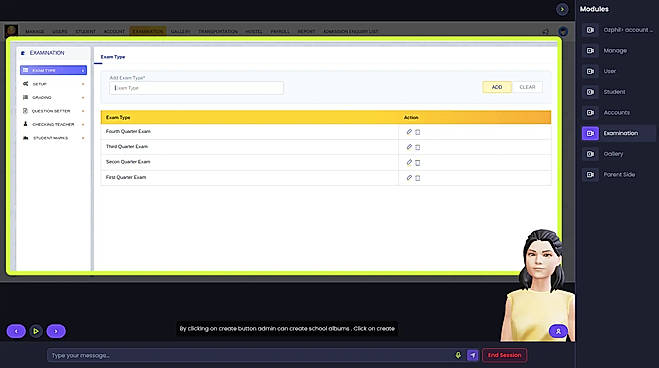
Task: Click the avatar toggle person icon
Action: [558, 331]
